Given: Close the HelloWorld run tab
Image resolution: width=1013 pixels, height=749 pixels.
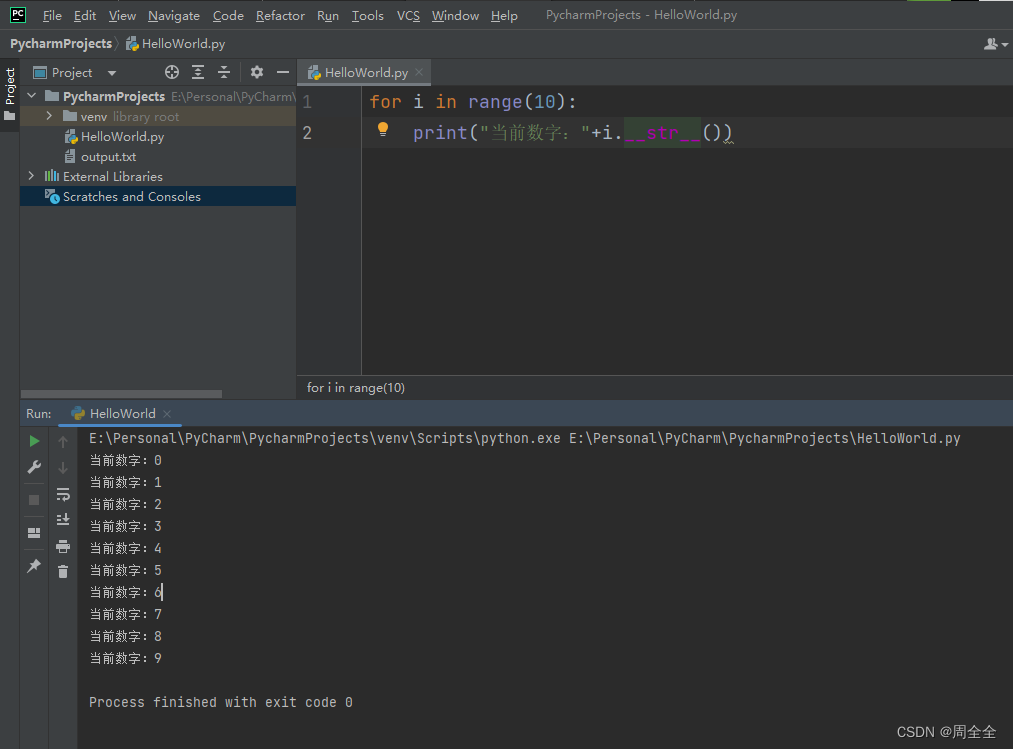Looking at the screenshot, I should coord(167,414).
